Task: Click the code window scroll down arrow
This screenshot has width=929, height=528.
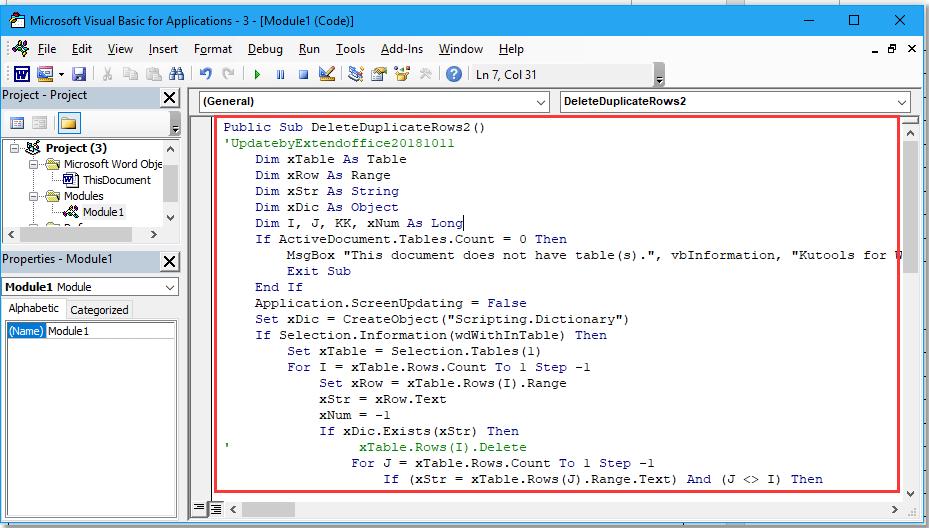Action: tap(911, 493)
